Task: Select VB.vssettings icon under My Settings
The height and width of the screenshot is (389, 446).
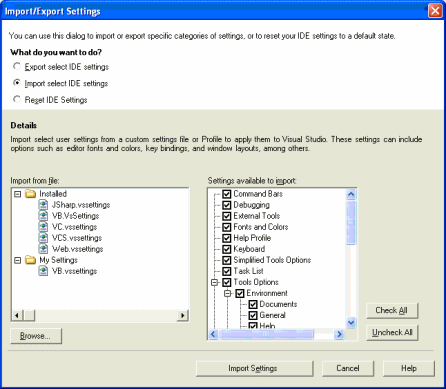Action: point(43,271)
